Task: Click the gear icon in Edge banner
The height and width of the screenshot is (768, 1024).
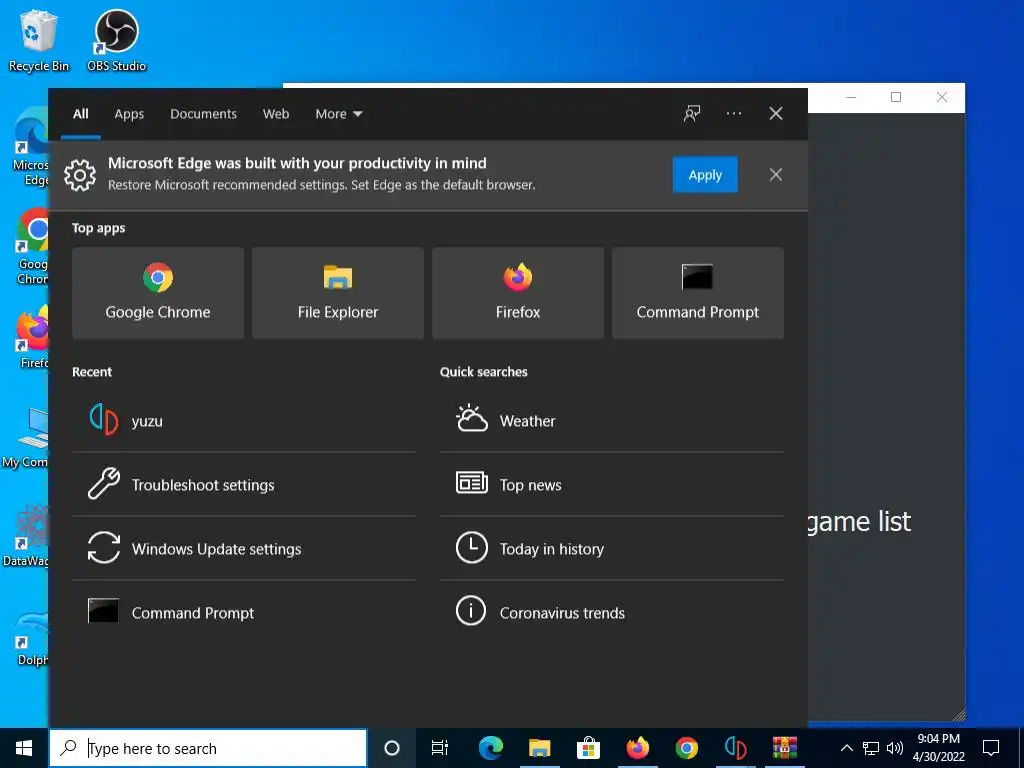Action: point(80,175)
